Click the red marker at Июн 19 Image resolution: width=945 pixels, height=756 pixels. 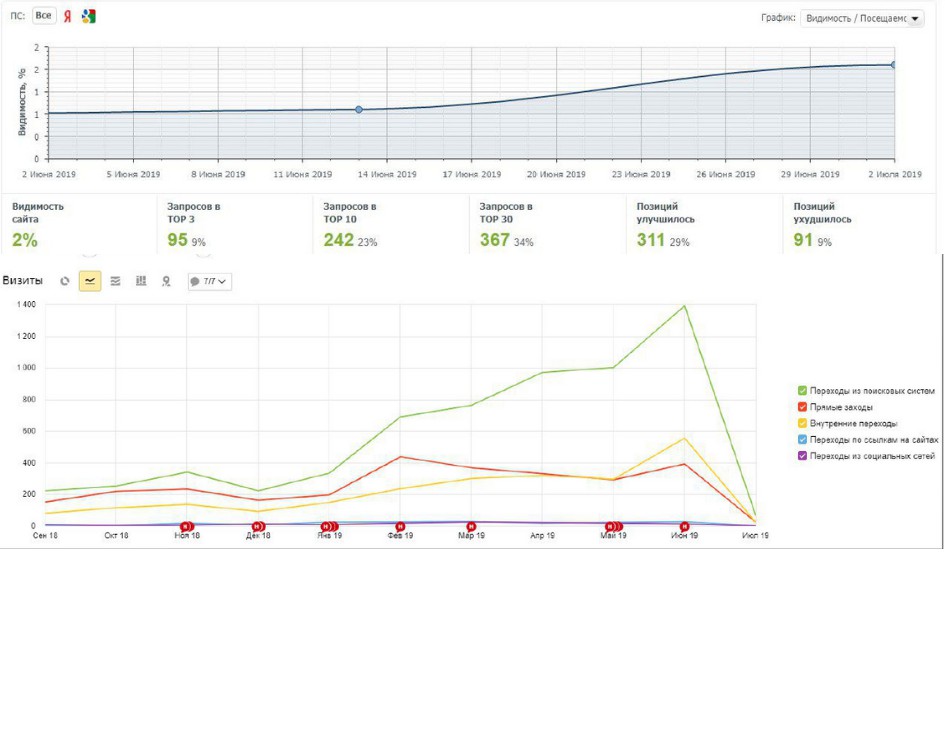tap(685, 526)
